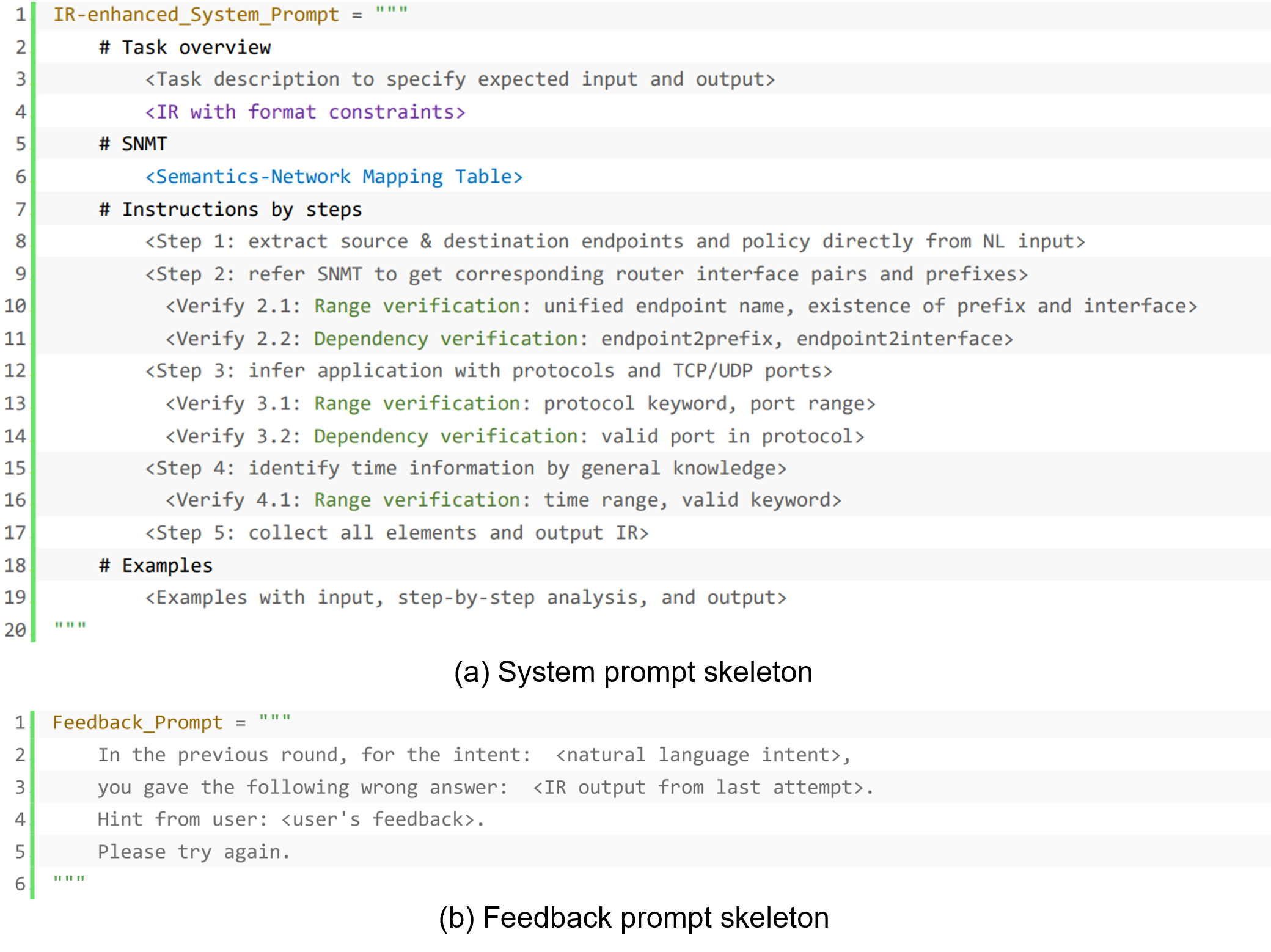Click line number 1 of IR-enhanced_System_Prompt

(x=20, y=15)
